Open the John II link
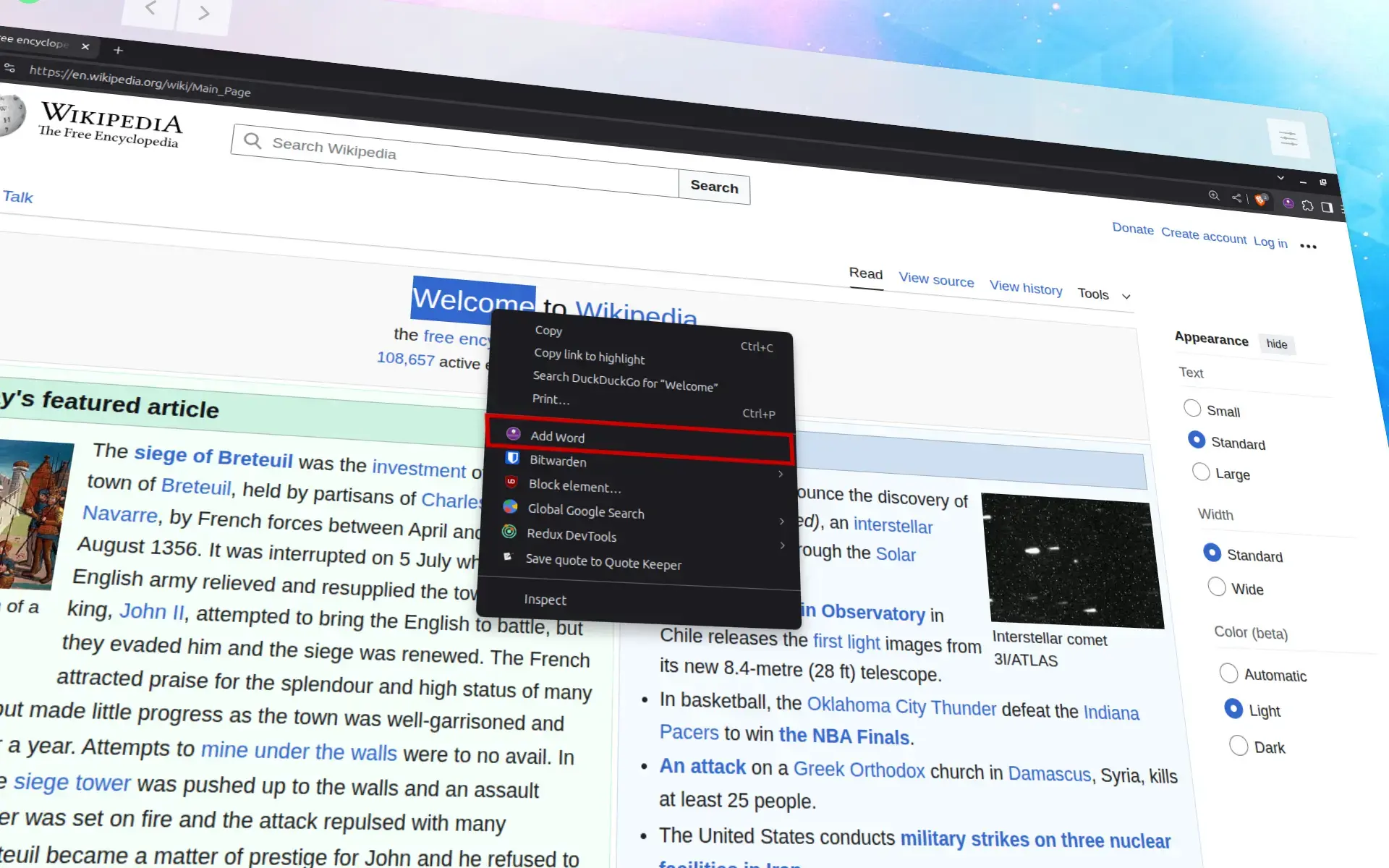Viewport: 1389px width, 868px height. coord(152,612)
